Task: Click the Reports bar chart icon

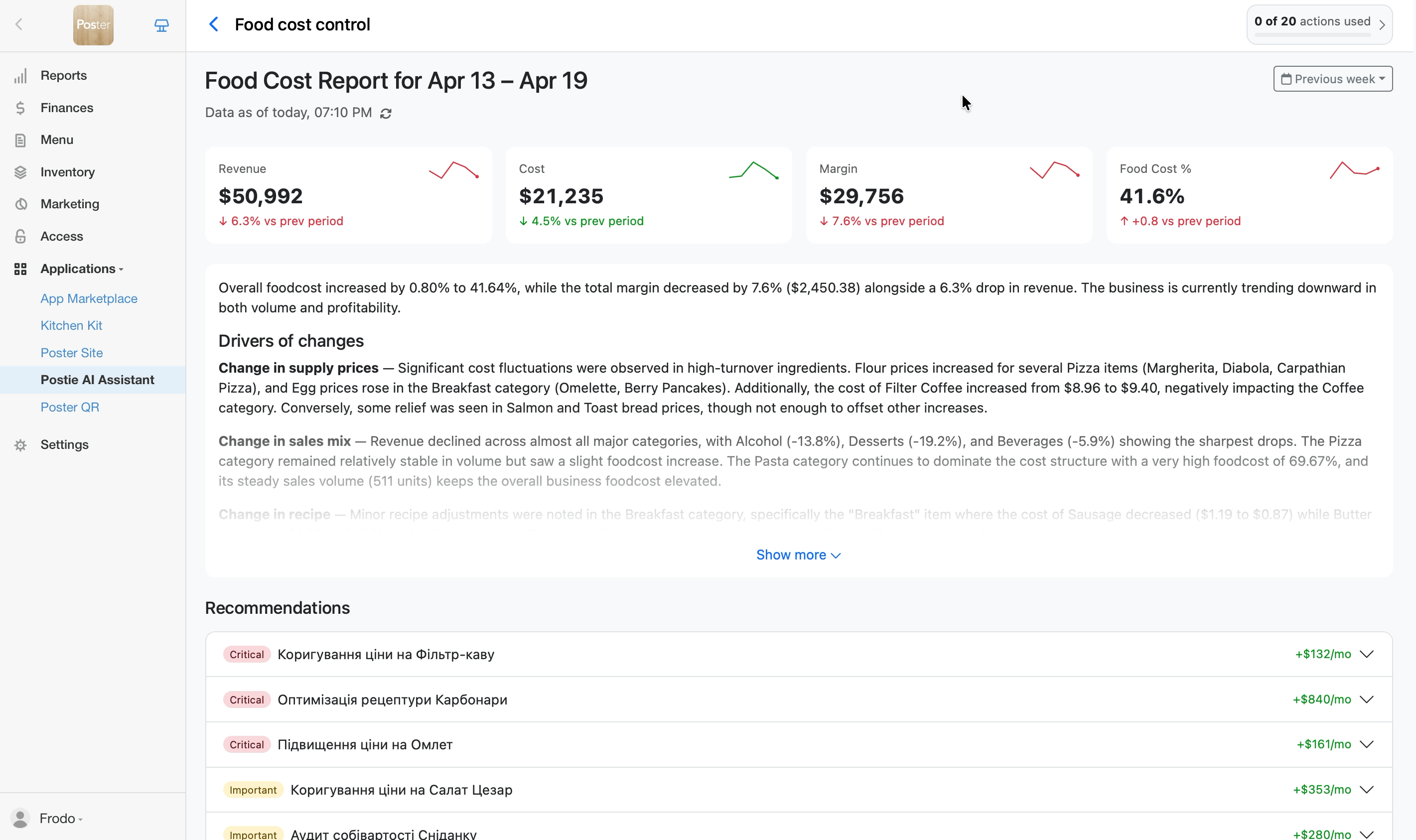Action: coord(20,76)
